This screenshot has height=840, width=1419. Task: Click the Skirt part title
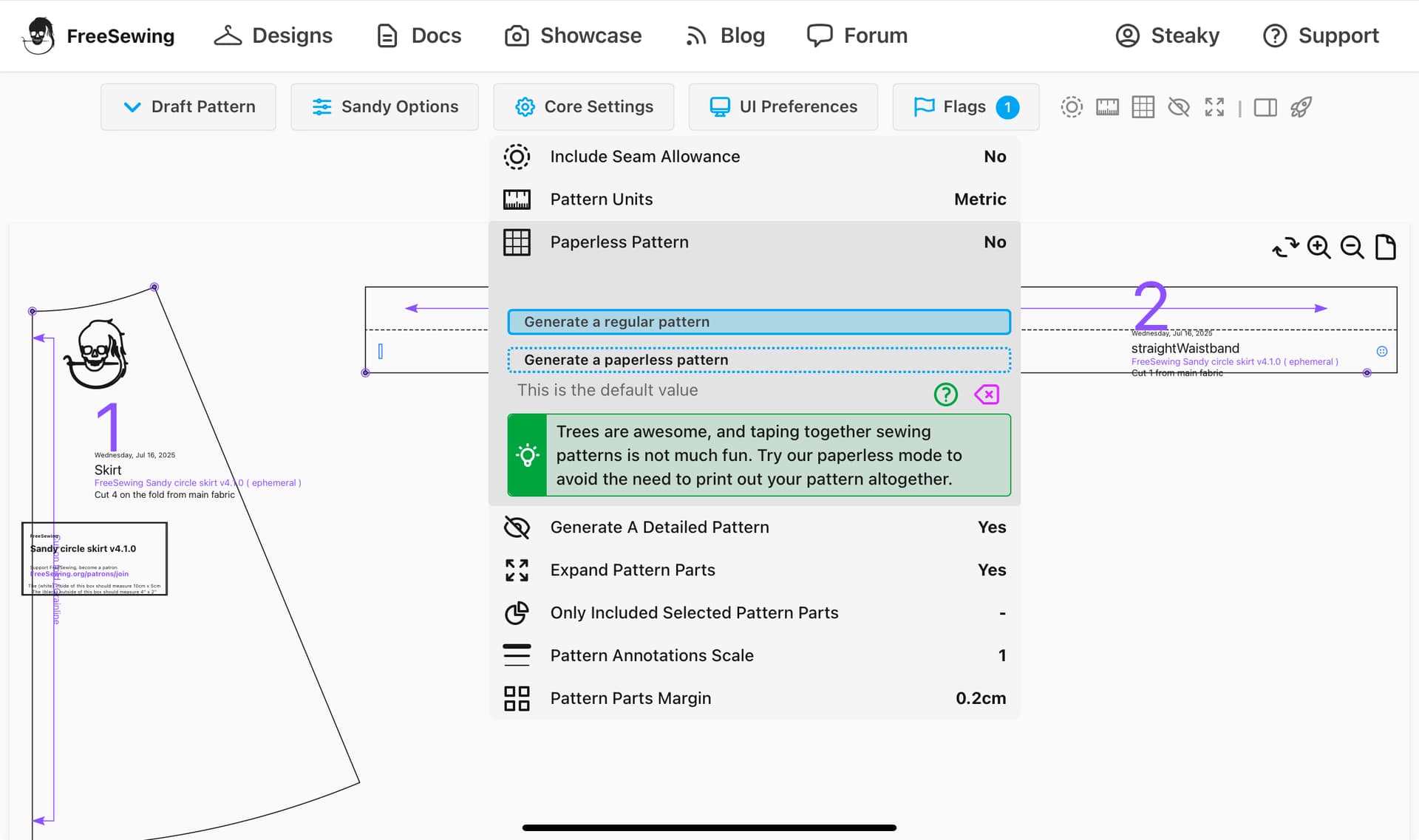click(x=108, y=470)
